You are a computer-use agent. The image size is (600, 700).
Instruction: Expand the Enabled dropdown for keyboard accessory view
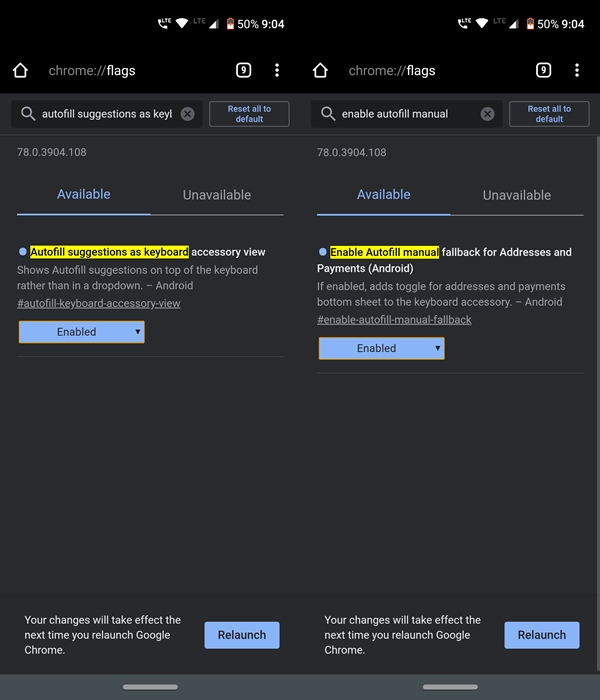[x=81, y=332]
